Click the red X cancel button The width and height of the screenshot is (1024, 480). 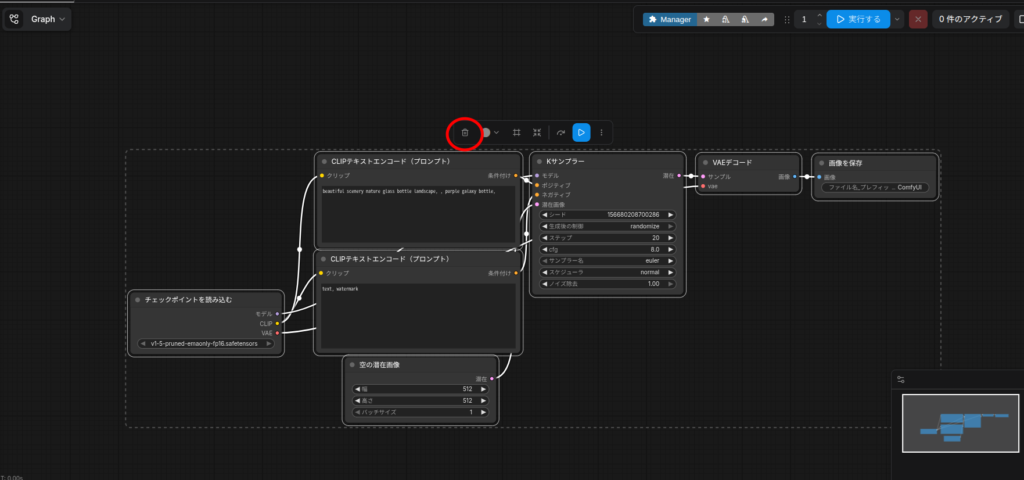tap(918, 19)
